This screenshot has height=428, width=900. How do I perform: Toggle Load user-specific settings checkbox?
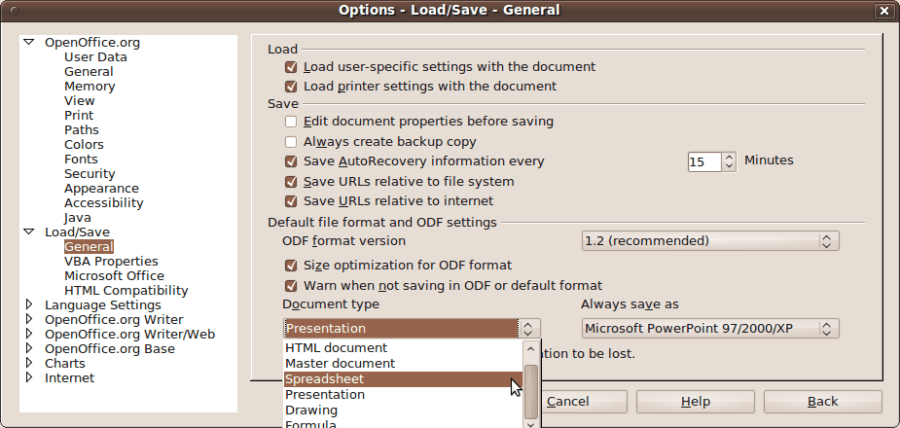point(291,67)
